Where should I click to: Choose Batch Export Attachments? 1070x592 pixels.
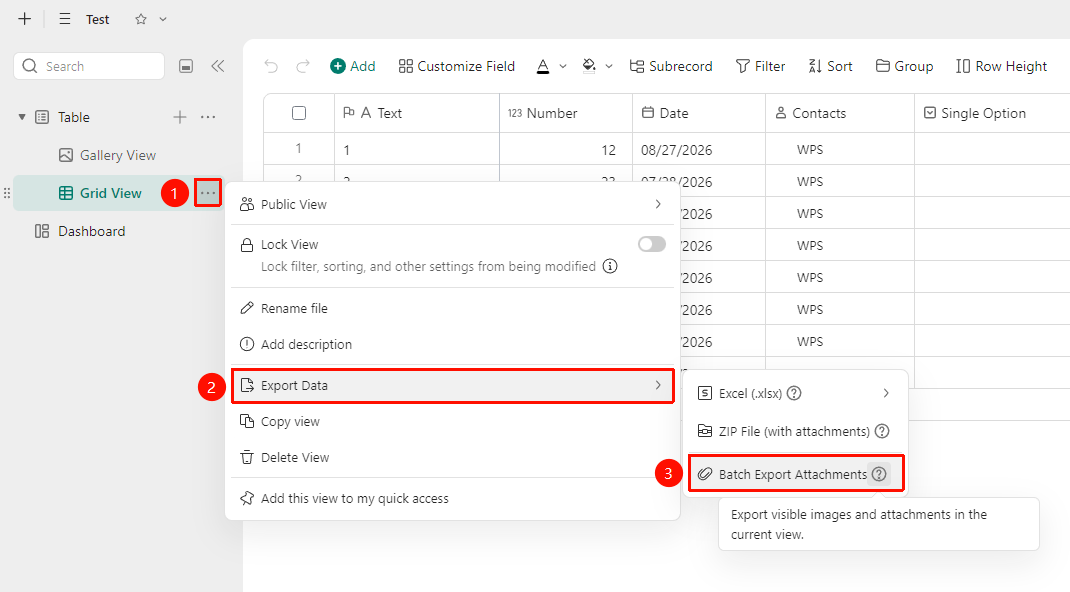point(796,474)
